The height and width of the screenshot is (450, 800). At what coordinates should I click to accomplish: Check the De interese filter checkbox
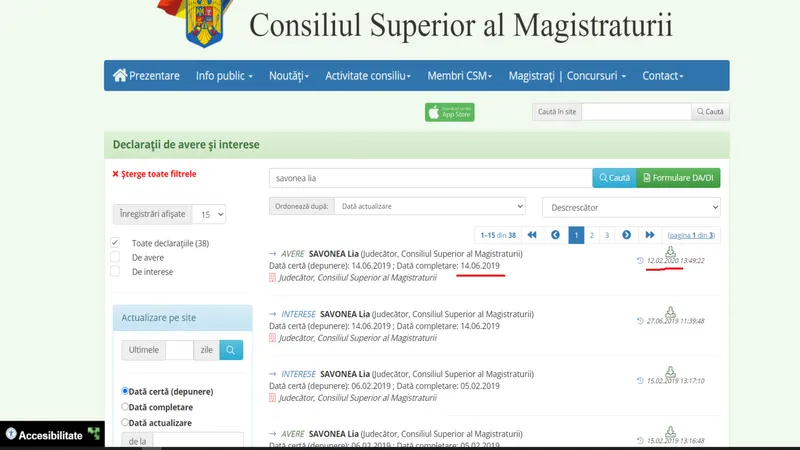point(115,271)
